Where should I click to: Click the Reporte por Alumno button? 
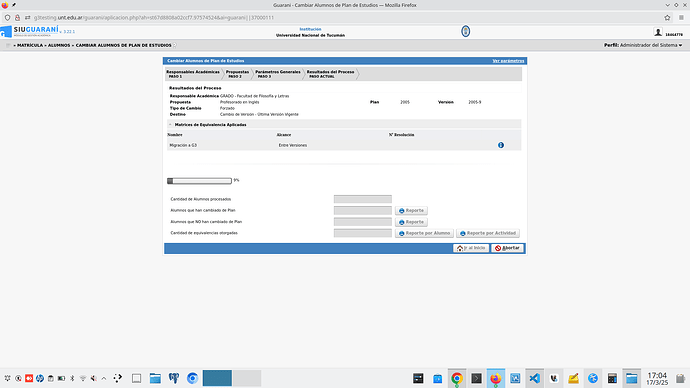coord(424,233)
